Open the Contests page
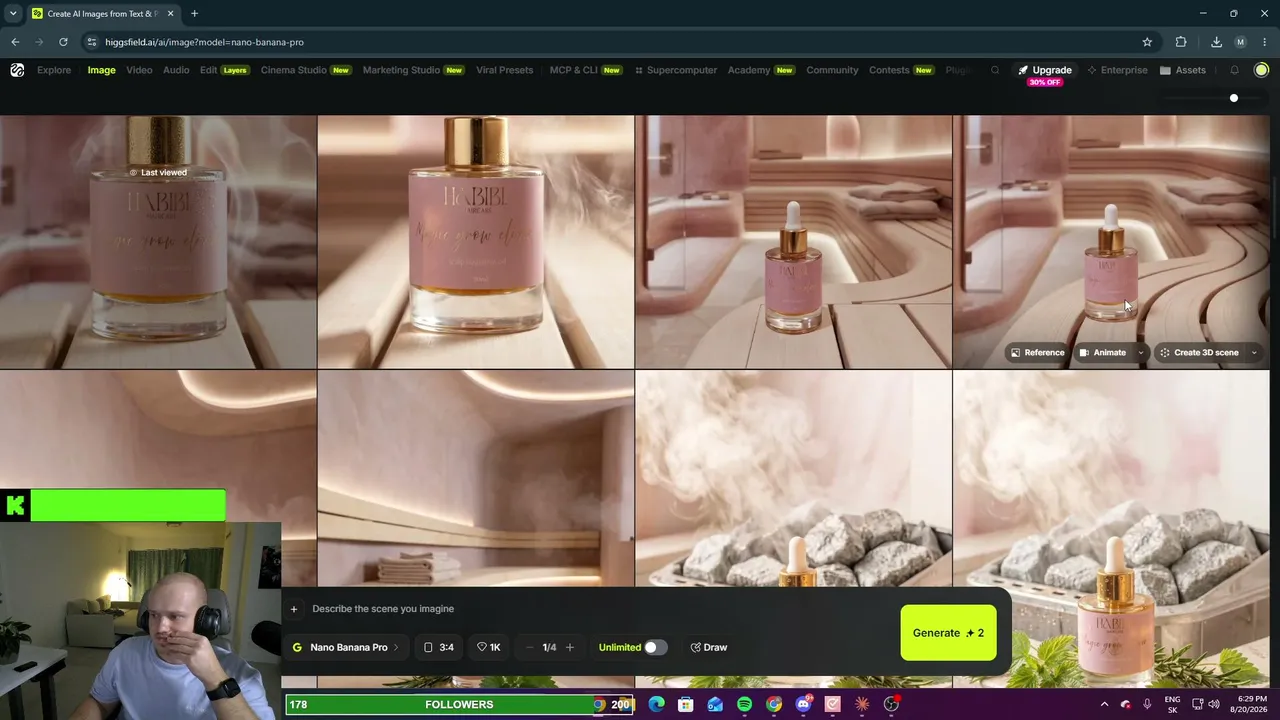 point(901,70)
